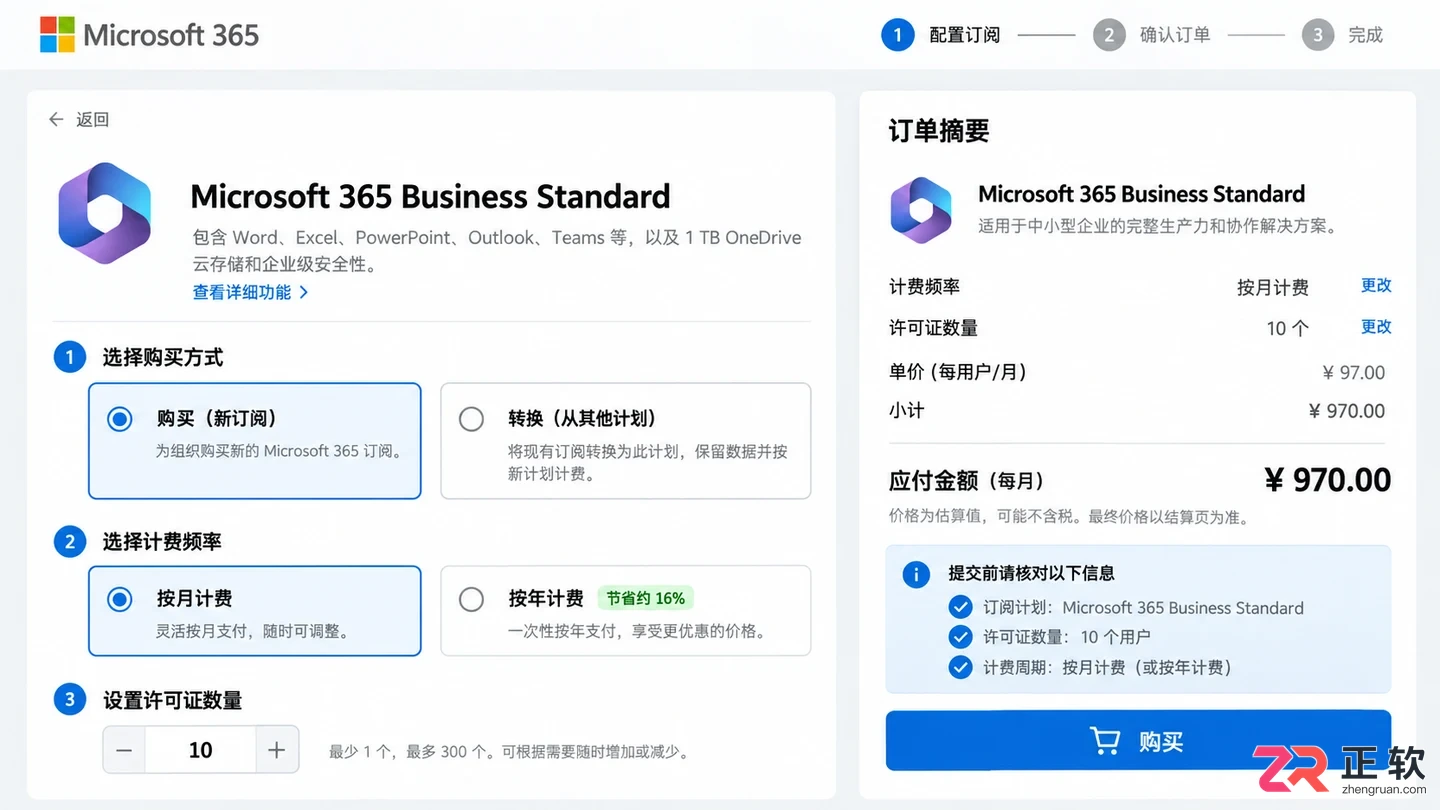Viewport: 1440px width, 810px height.
Task: Click the large Microsoft 365 product icon
Action: click(x=105, y=213)
